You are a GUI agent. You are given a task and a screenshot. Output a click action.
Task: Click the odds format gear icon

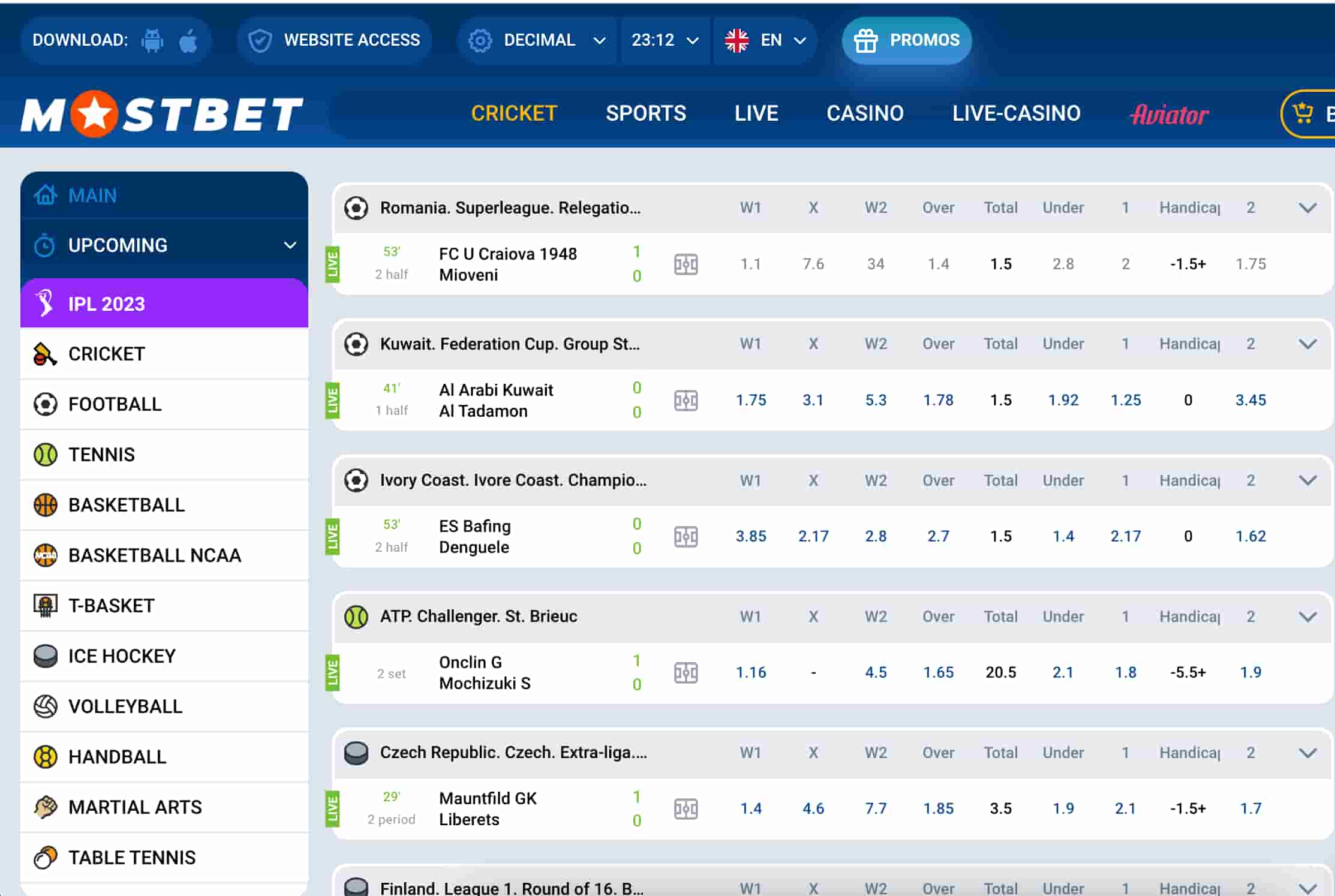click(480, 40)
